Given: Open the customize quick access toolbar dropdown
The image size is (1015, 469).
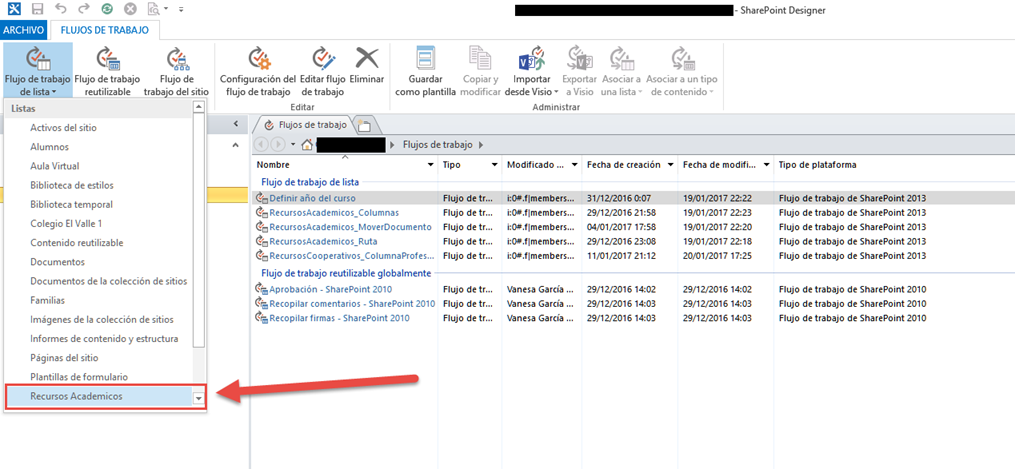Looking at the screenshot, I should pos(181,10).
